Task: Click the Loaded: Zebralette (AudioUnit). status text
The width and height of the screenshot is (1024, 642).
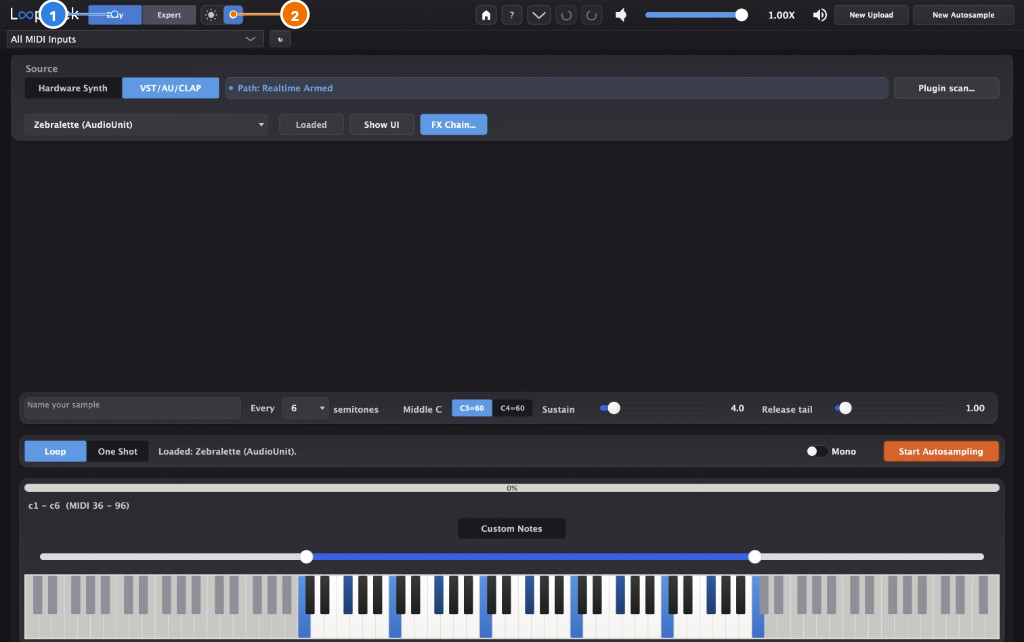Action: click(x=227, y=451)
